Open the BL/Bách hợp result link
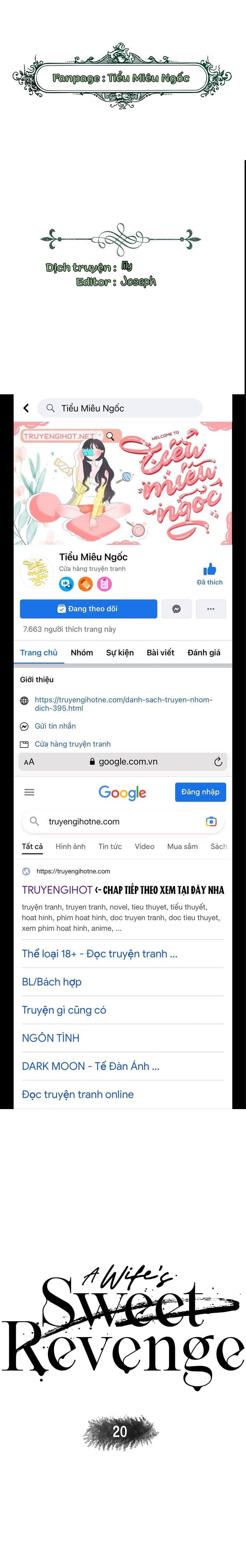246x1568 pixels. [52, 982]
